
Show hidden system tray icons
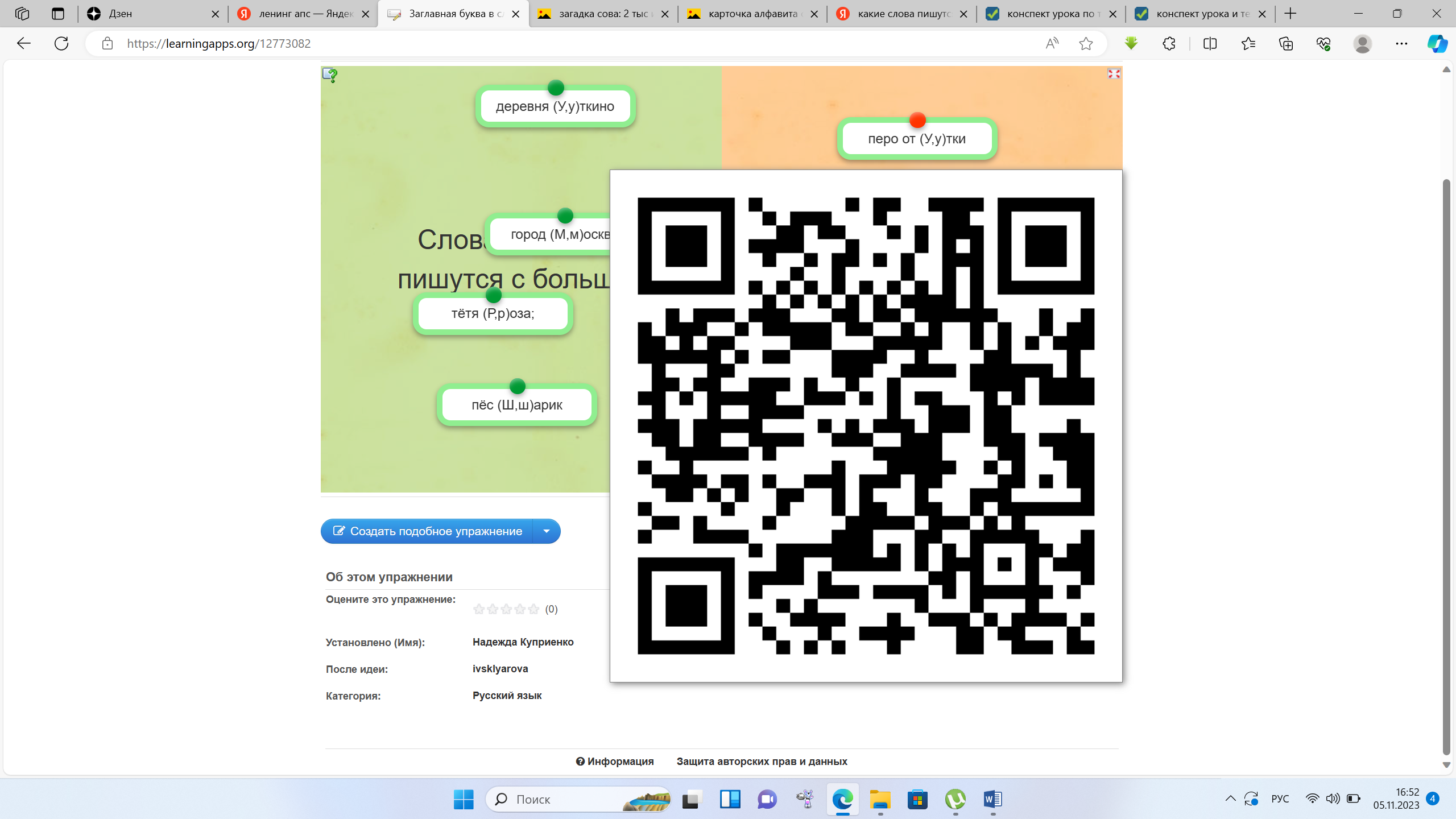pos(1230,799)
